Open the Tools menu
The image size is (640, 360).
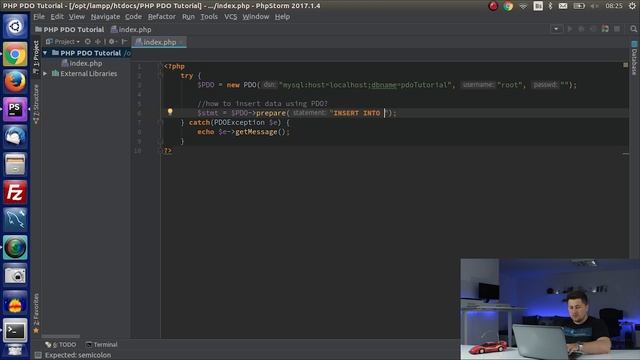coord(209,17)
